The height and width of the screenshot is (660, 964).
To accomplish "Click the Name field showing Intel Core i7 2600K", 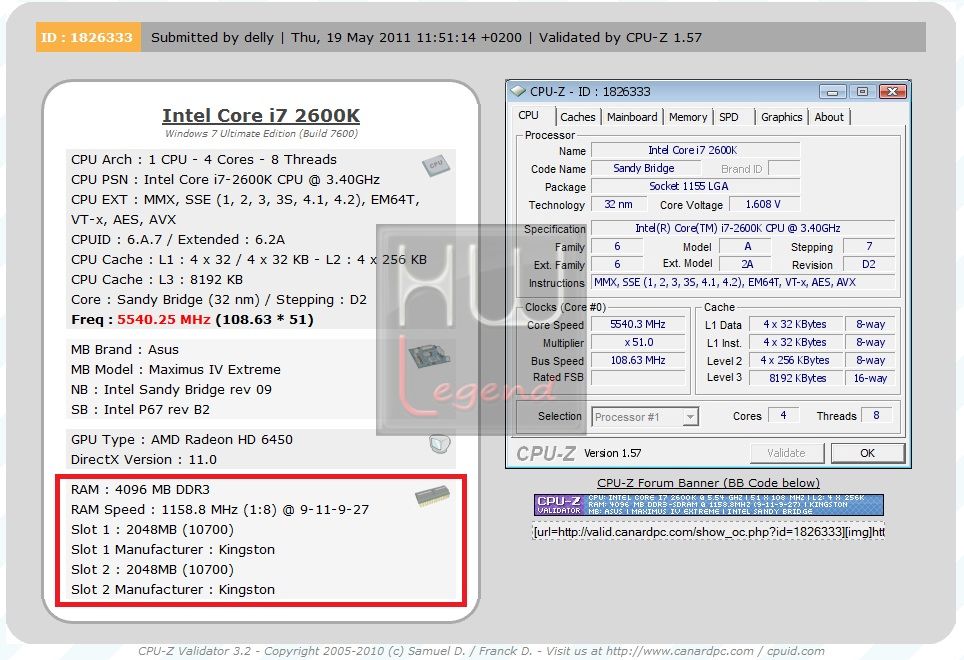I will (695, 150).
